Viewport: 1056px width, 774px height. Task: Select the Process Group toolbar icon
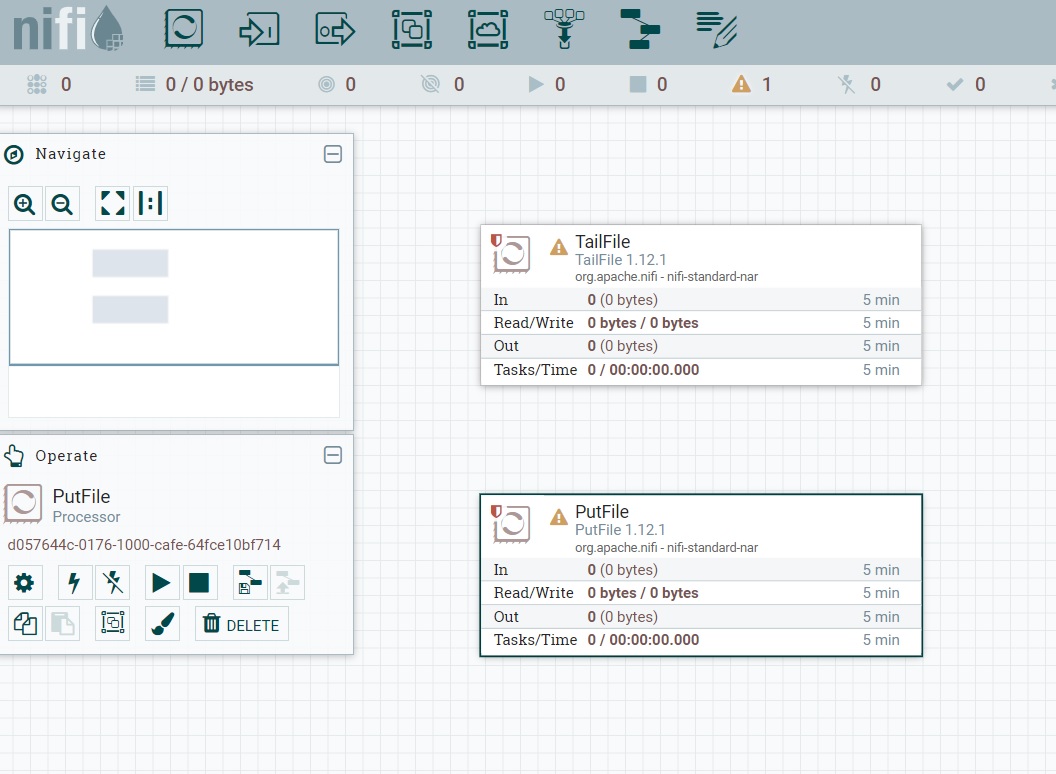point(411,30)
